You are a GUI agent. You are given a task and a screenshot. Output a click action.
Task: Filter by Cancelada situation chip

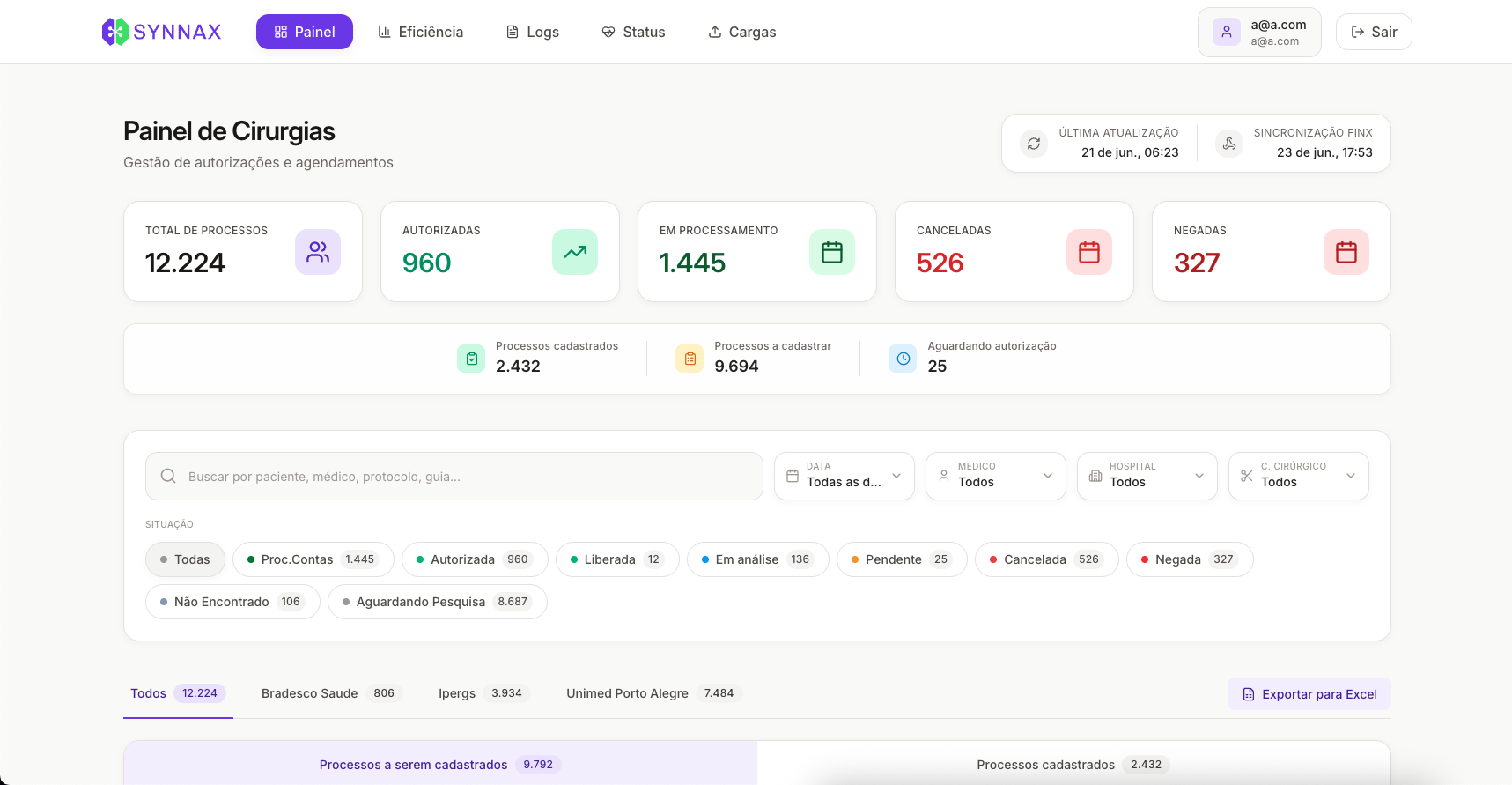(x=1047, y=559)
